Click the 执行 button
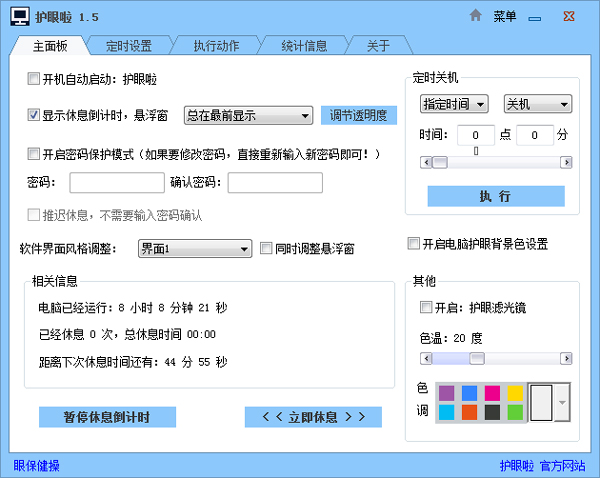Viewport: 600px width, 478px height. (496, 196)
